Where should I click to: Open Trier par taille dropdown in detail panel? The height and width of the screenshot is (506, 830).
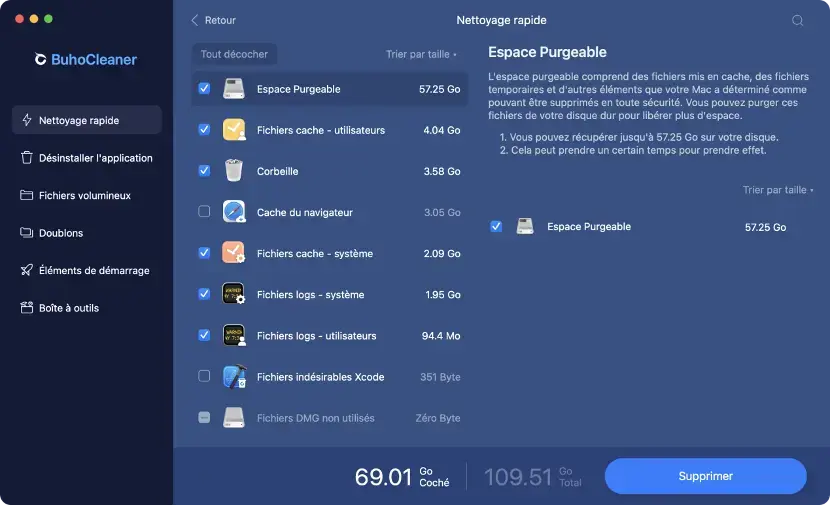(778, 189)
